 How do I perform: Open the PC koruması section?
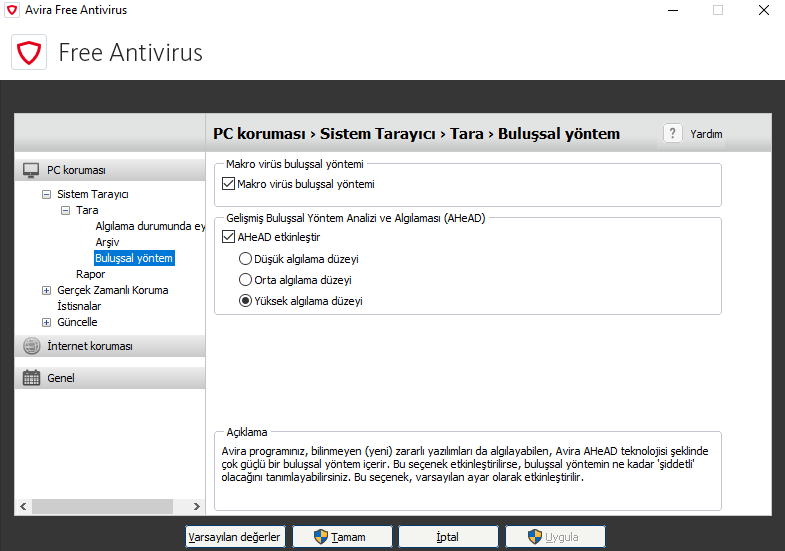point(110,170)
